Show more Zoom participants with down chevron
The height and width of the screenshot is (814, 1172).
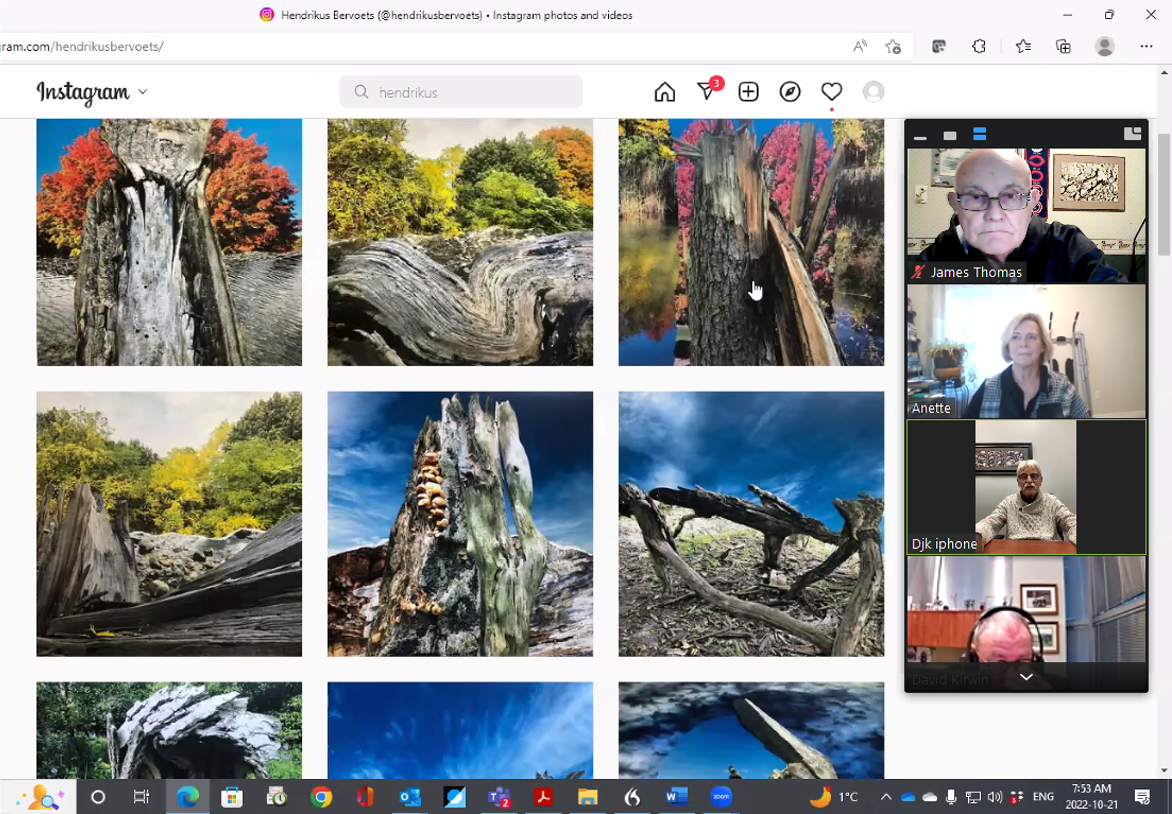click(x=1026, y=677)
